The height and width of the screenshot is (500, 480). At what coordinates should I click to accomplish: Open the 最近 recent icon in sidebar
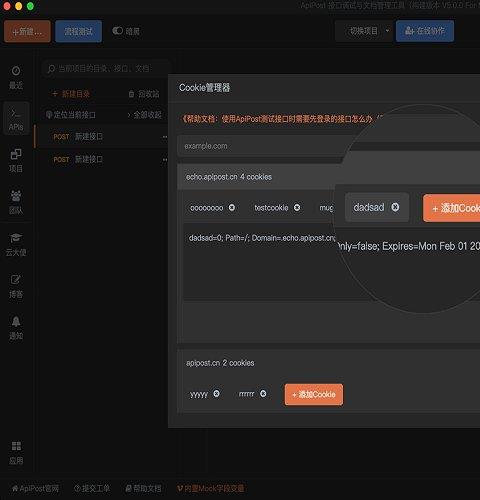(x=16, y=77)
